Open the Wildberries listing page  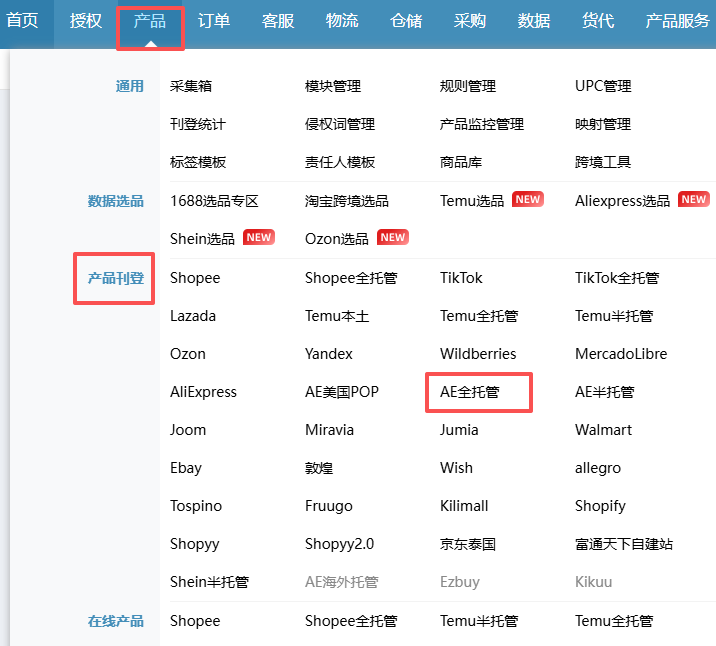pyautogui.click(x=478, y=354)
